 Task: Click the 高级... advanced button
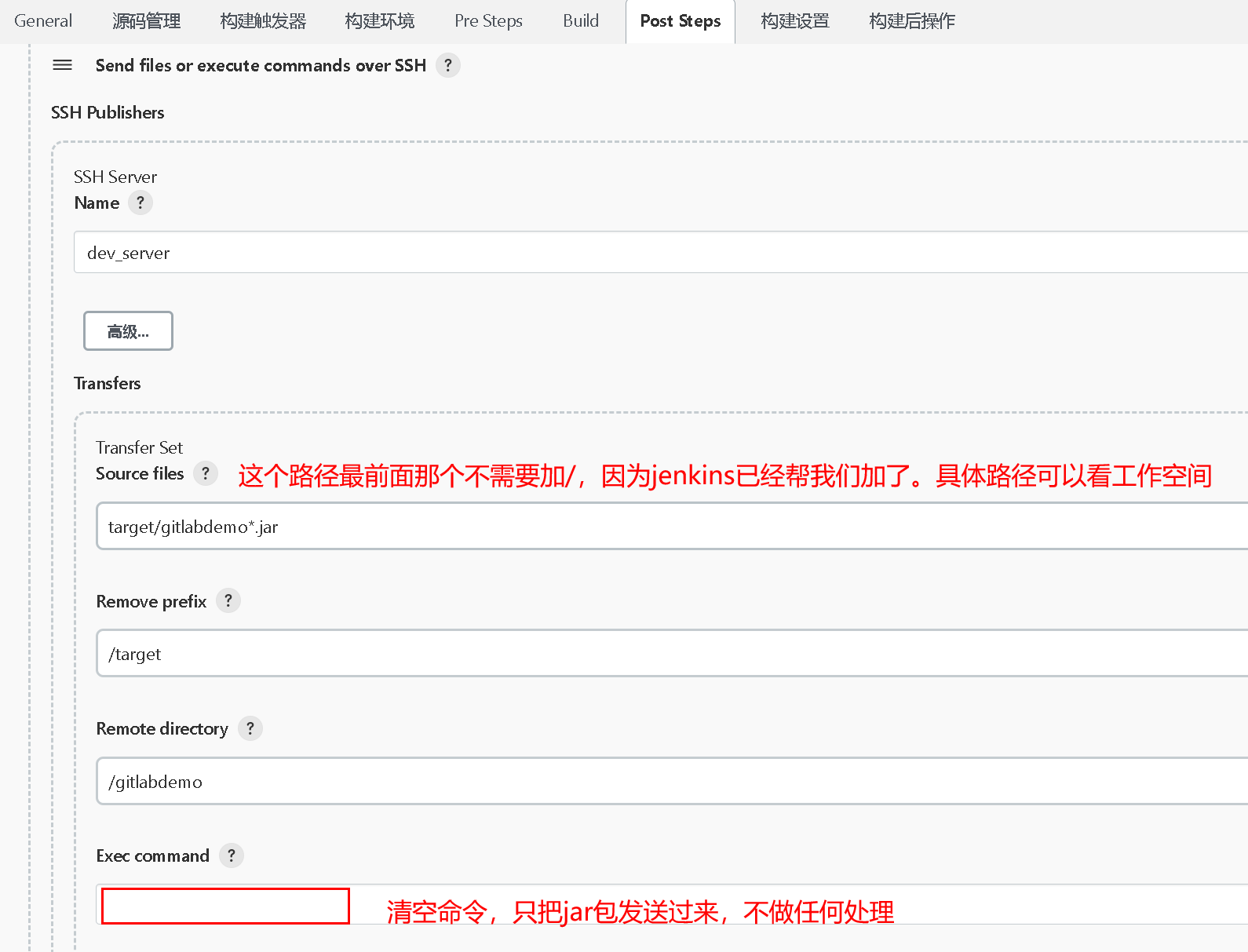[x=128, y=331]
